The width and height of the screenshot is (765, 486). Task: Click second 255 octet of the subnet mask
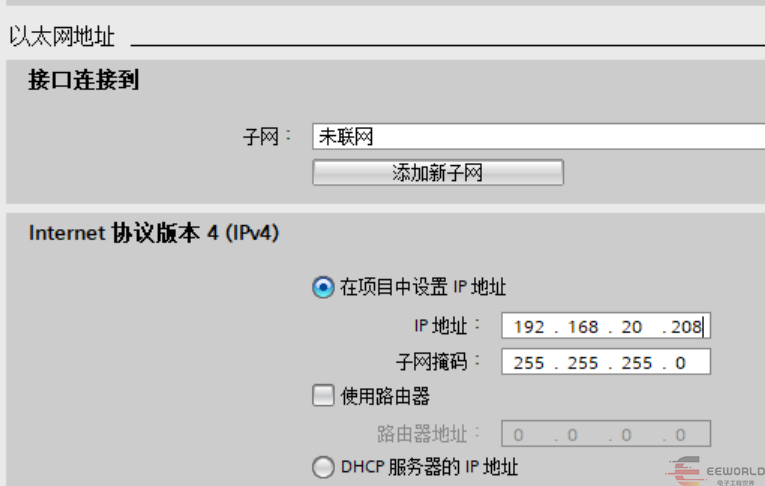(x=583, y=363)
